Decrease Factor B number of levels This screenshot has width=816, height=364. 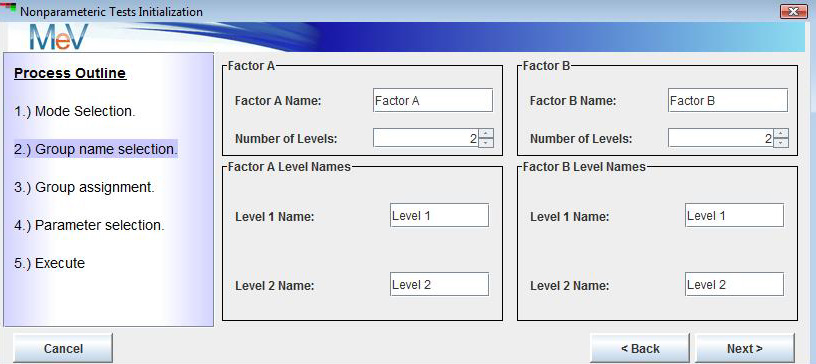click(781, 143)
